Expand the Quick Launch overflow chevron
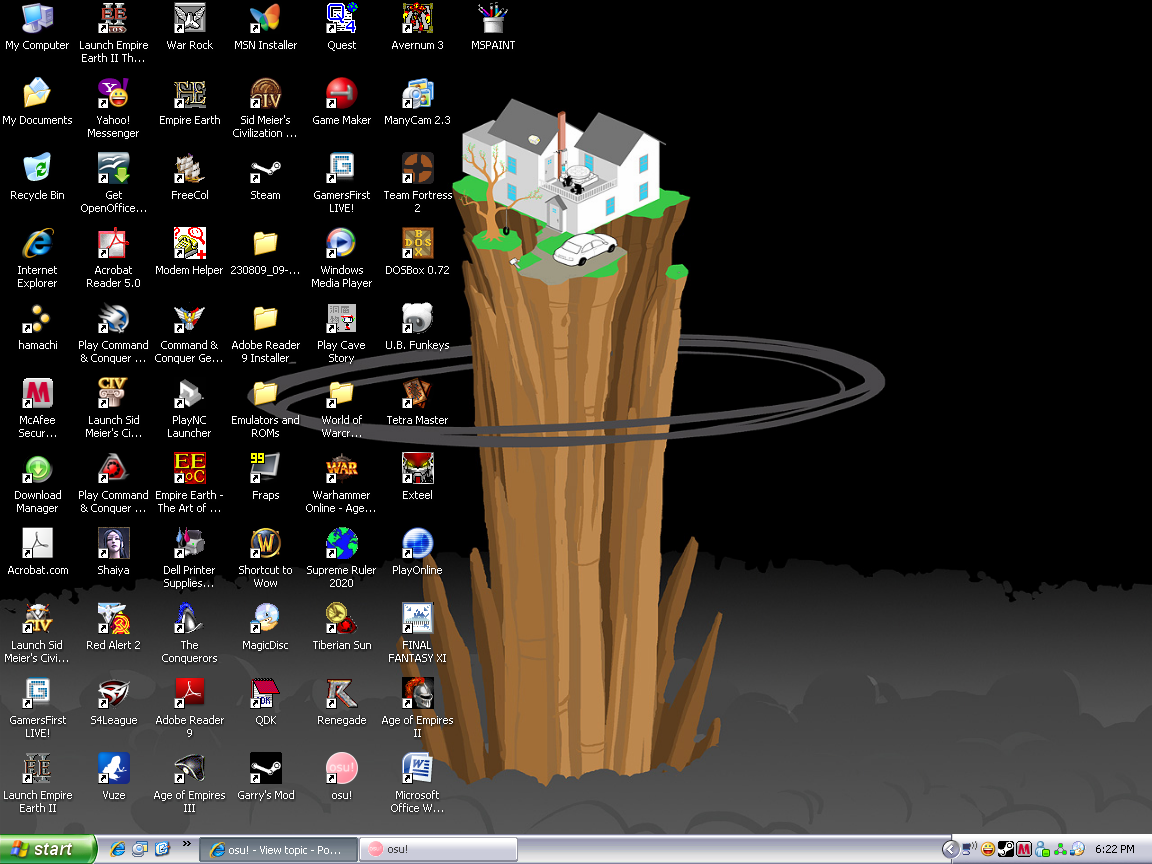The image size is (1152, 864). tap(186, 843)
